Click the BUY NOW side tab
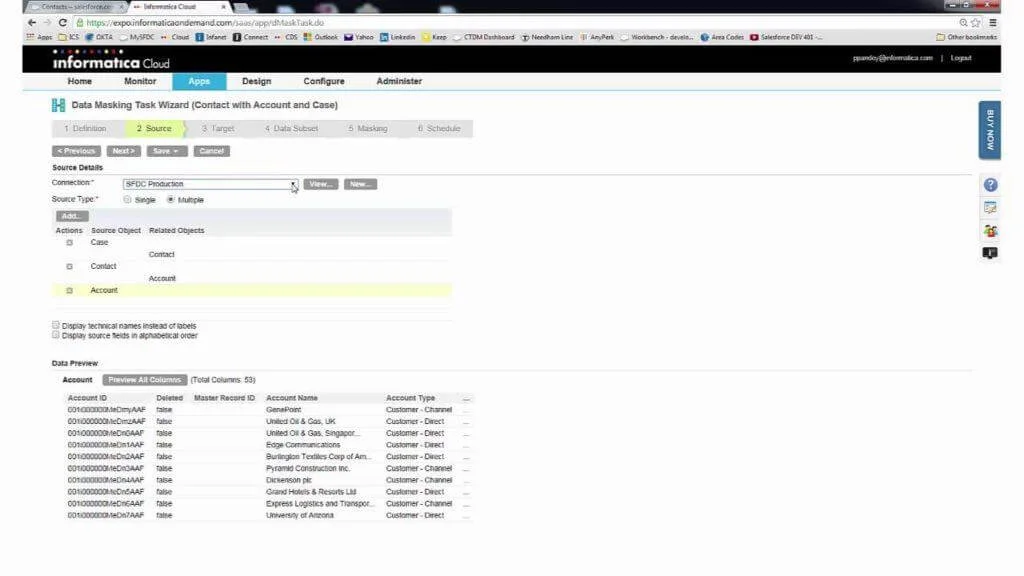Image resolution: width=1024 pixels, height=576 pixels. (989, 130)
